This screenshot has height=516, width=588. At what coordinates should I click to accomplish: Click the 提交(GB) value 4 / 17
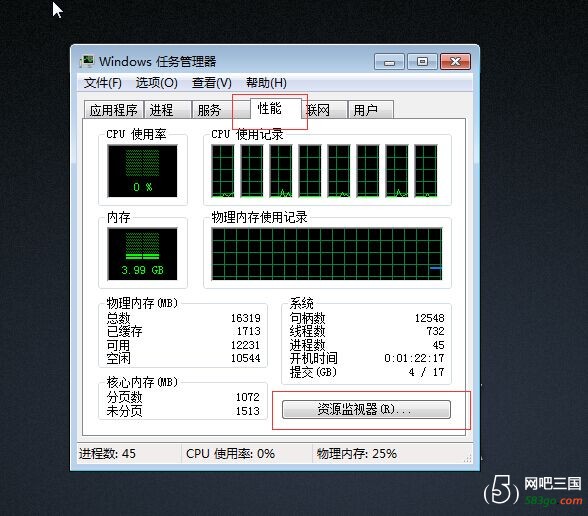427,372
